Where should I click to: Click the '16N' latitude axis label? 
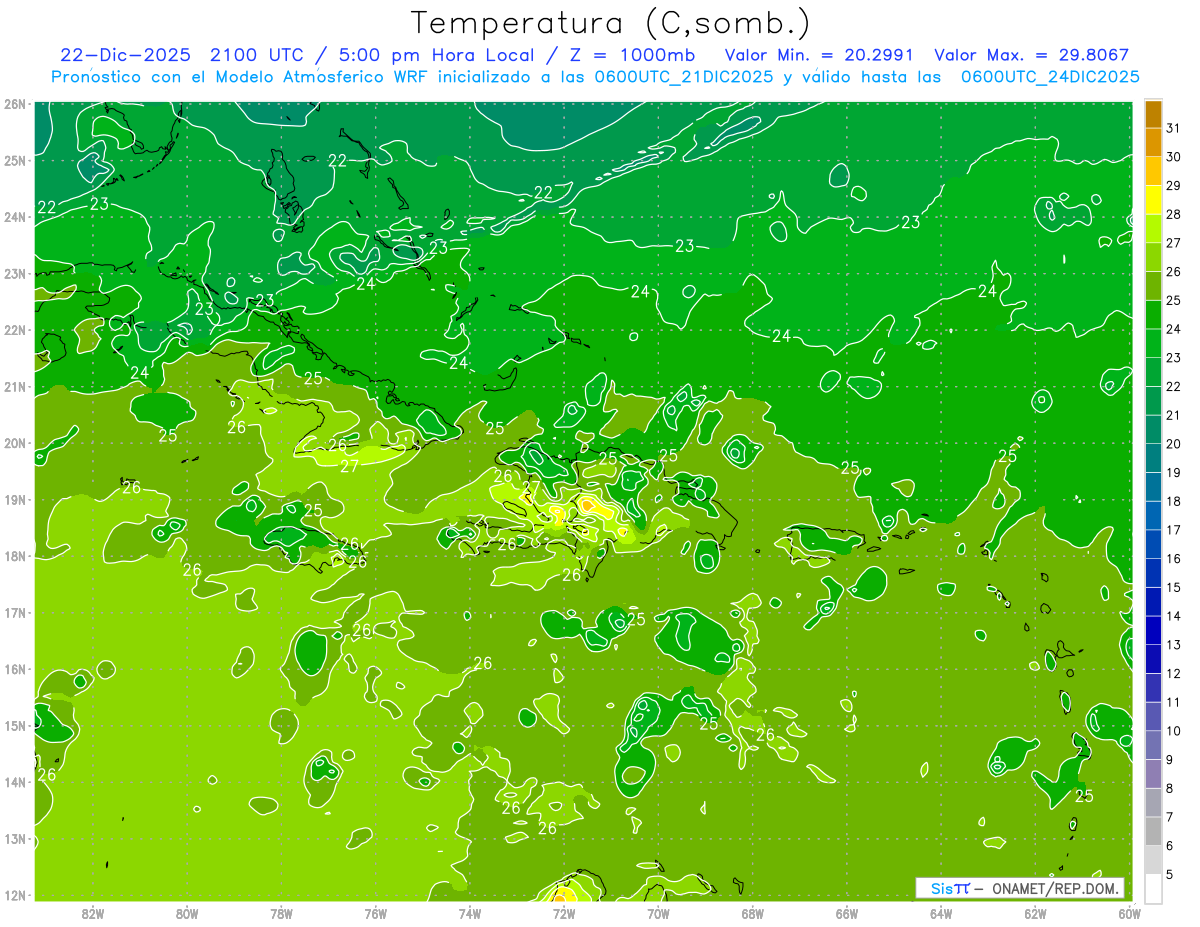(14, 669)
